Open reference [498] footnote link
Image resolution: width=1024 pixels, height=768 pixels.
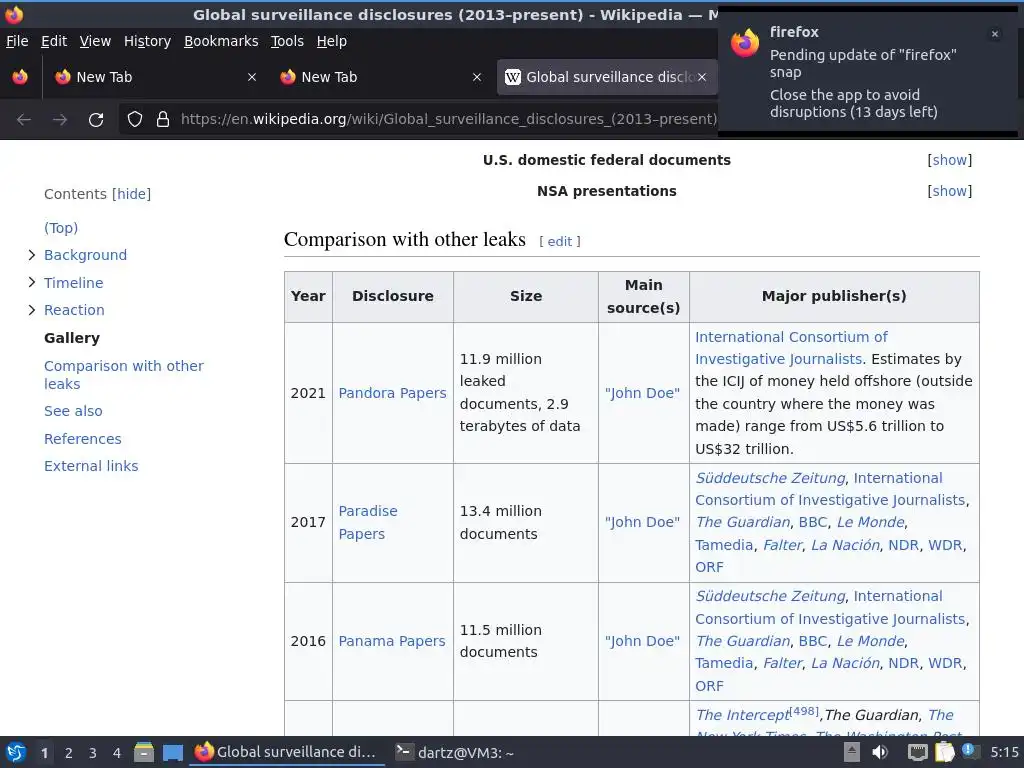point(805,711)
